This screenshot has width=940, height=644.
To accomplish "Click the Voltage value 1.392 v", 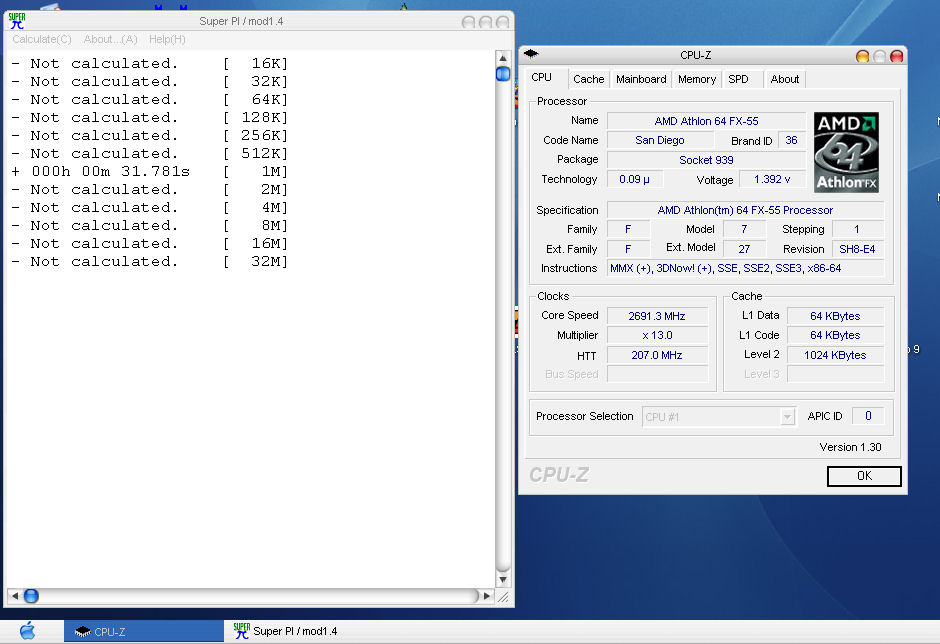I will [x=772, y=179].
